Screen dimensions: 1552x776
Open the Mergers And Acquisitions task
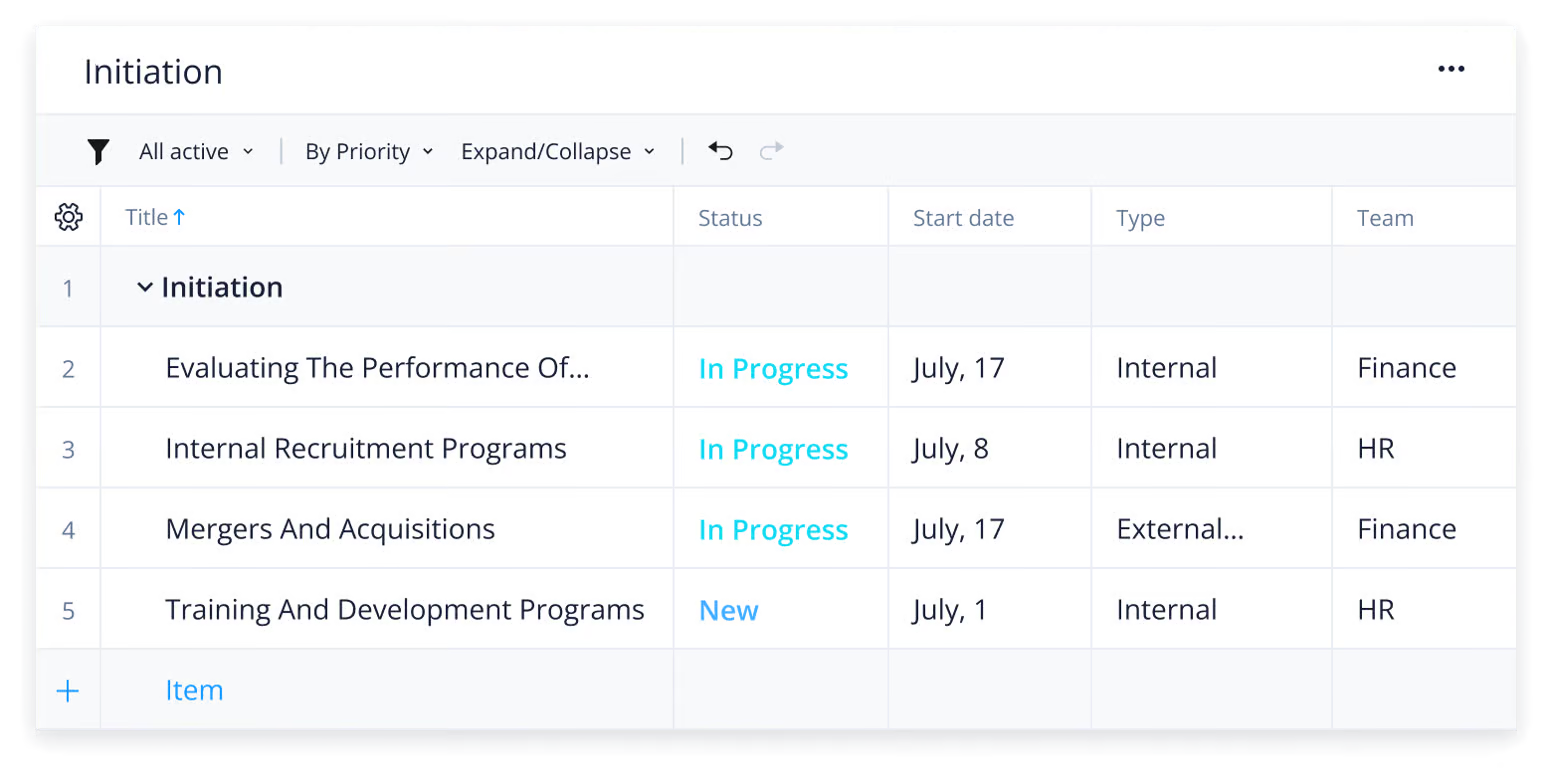pyautogui.click(x=330, y=529)
